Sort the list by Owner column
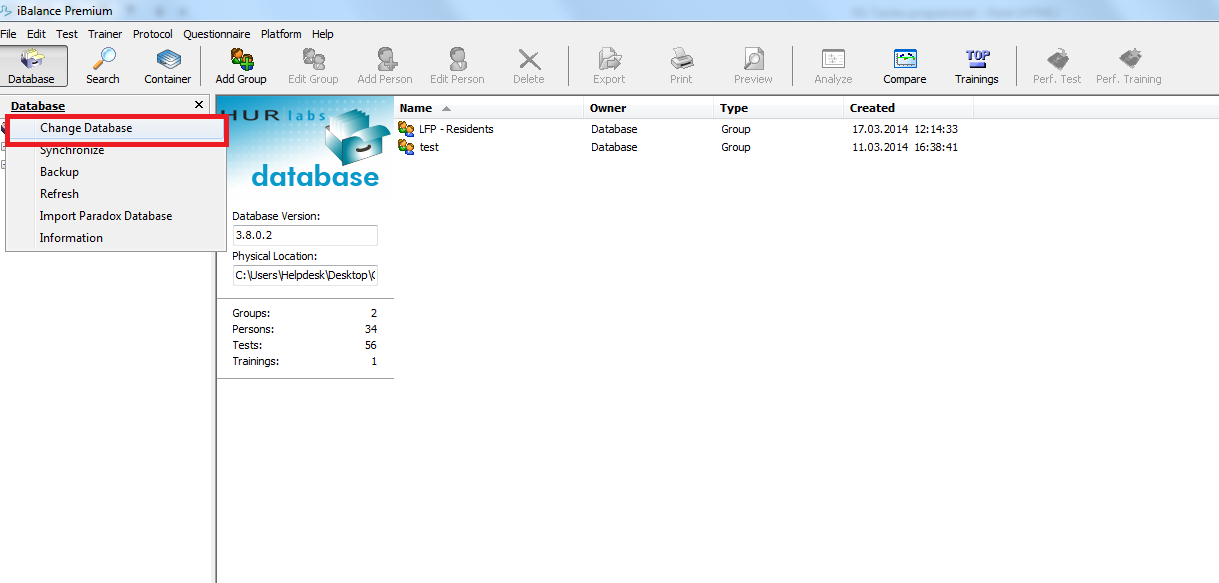This screenshot has width=1219, height=583. (x=650, y=108)
